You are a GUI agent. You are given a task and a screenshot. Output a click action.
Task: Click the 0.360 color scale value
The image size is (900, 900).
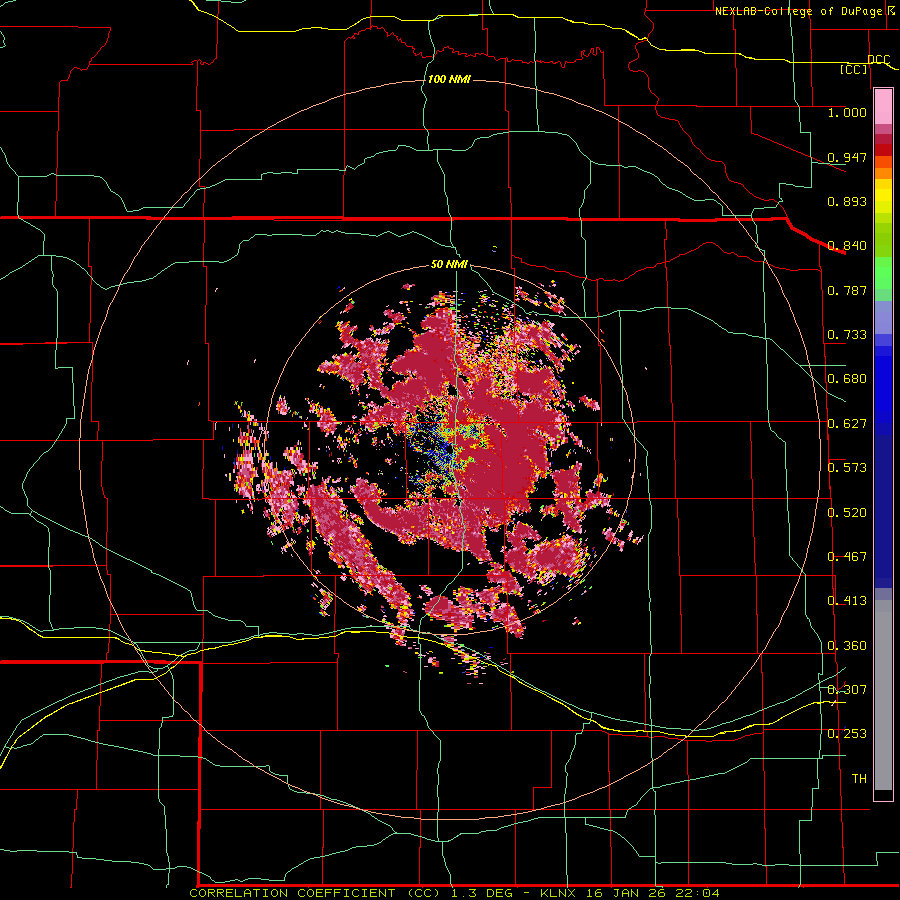point(847,646)
